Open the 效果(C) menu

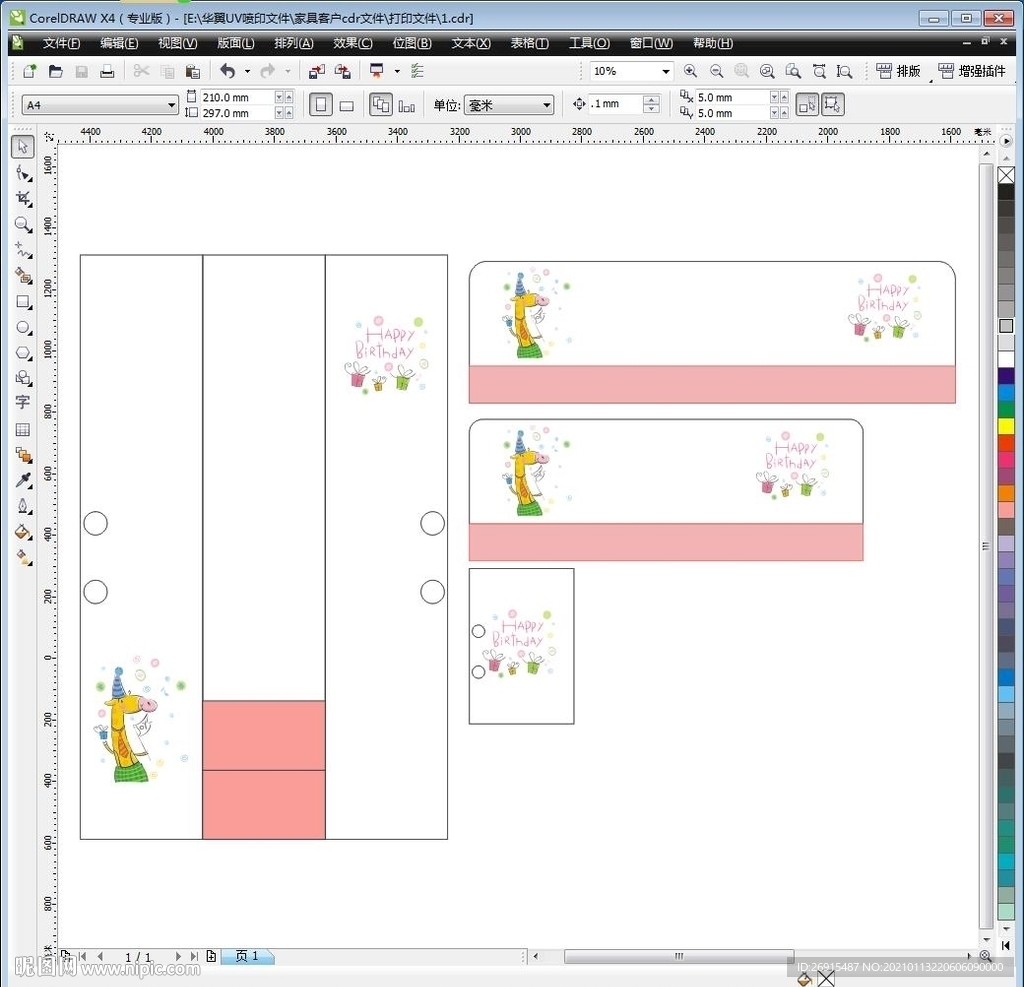coord(353,43)
